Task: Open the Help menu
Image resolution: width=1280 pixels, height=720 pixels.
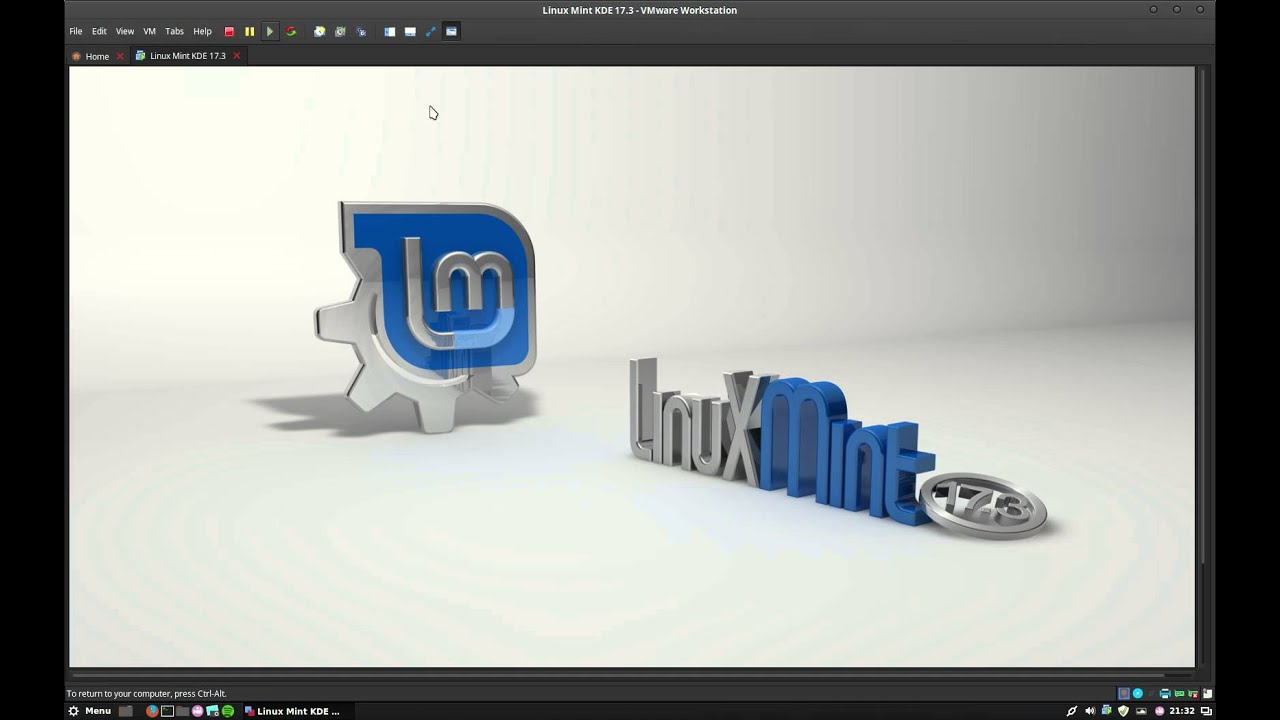Action: (x=202, y=31)
